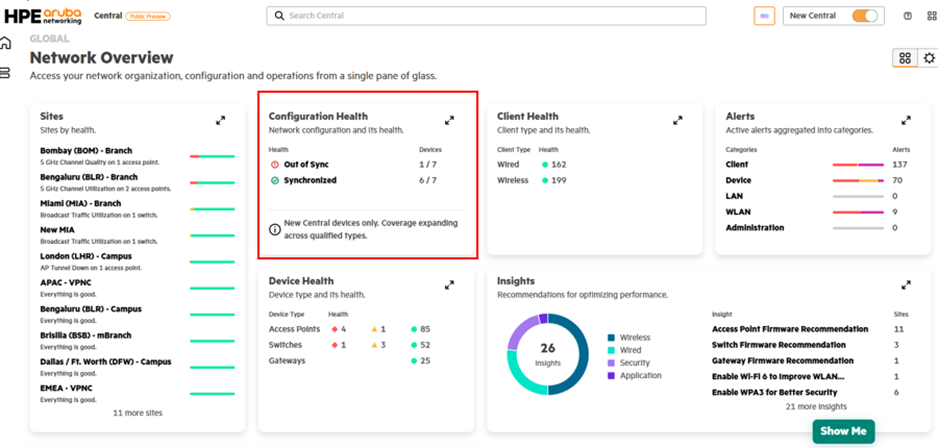Expand the Alerts card
Screen dimensions: 938x448
[906, 120]
